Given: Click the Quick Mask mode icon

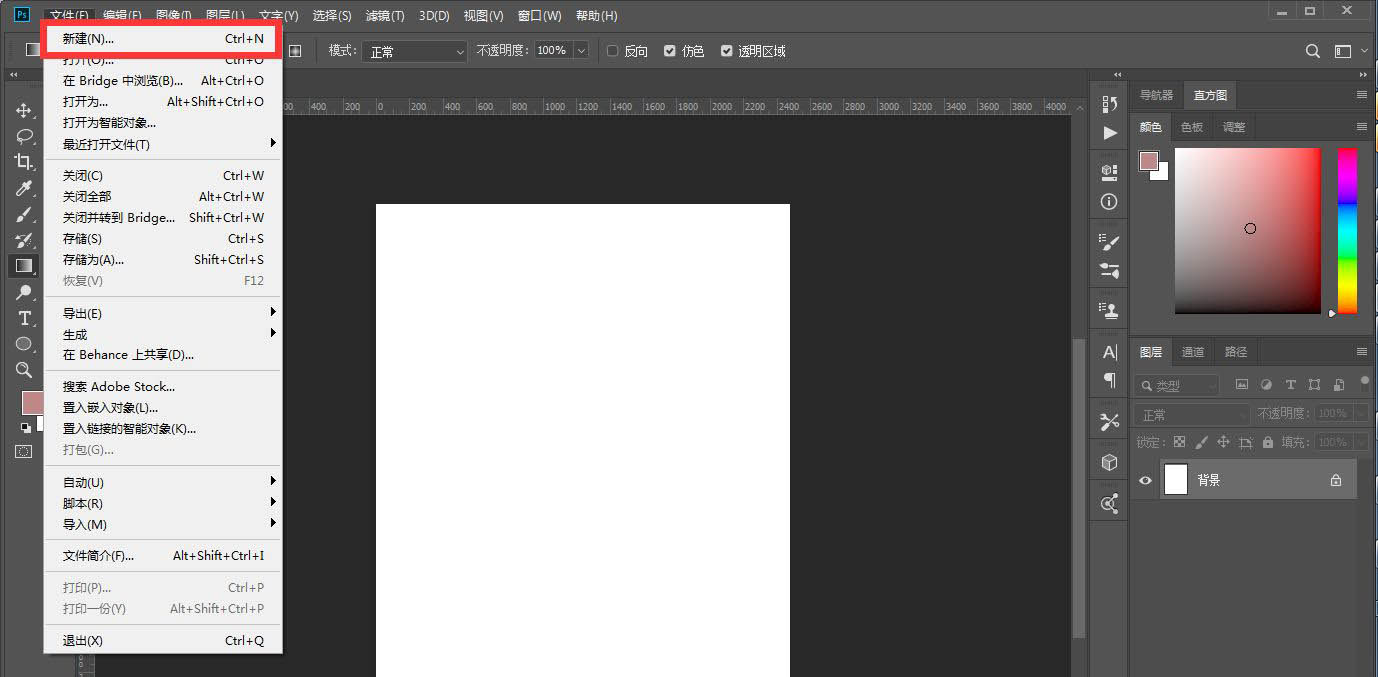Looking at the screenshot, I should 24,451.
